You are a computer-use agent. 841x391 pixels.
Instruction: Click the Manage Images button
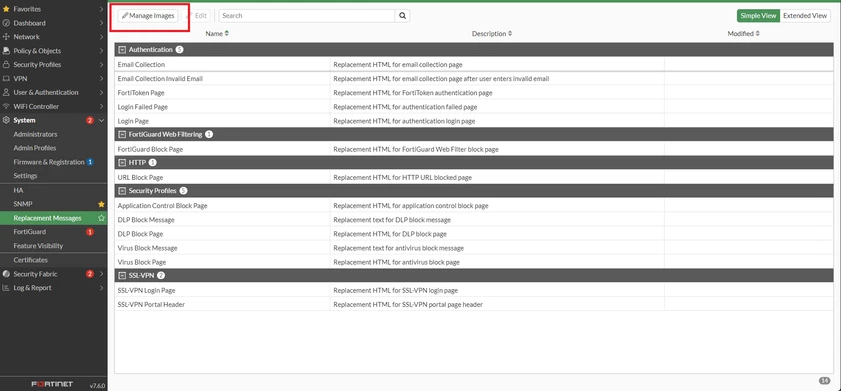tap(148, 16)
